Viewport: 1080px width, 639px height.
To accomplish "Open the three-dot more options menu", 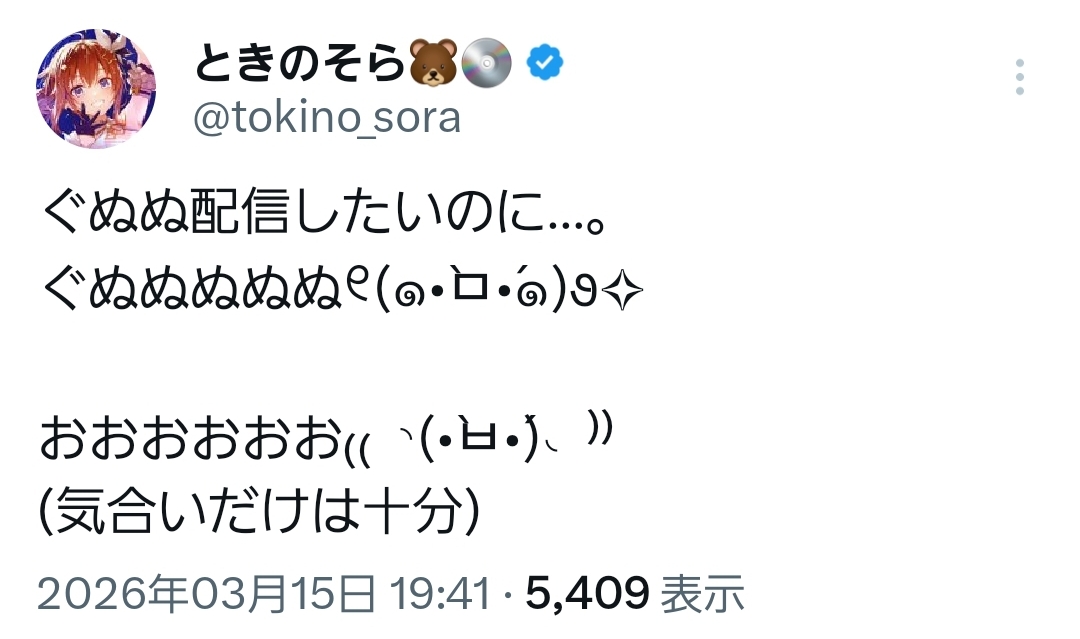I will (1020, 77).
